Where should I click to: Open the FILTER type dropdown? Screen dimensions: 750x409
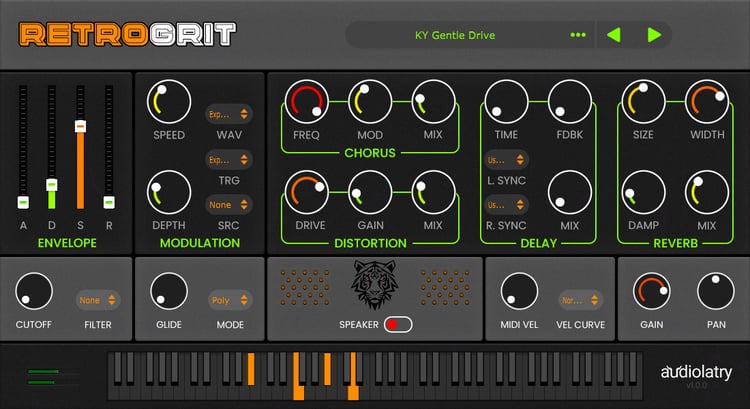98,300
